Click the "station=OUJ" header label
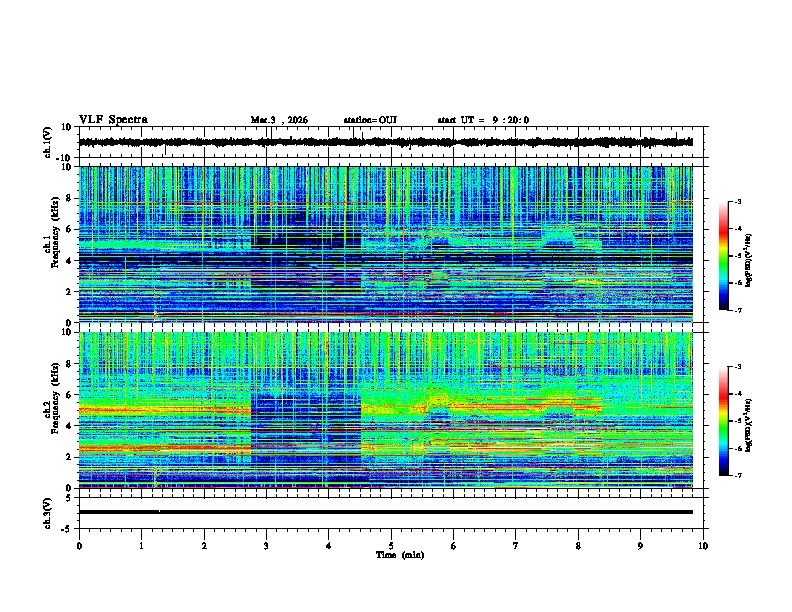Viewport: 792px width, 612px height. (x=370, y=120)
